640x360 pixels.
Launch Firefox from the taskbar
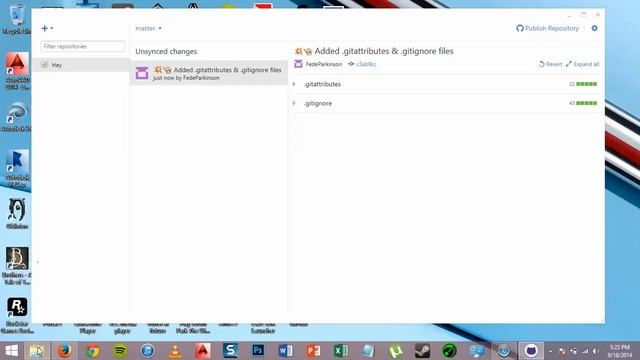[64, 351]
